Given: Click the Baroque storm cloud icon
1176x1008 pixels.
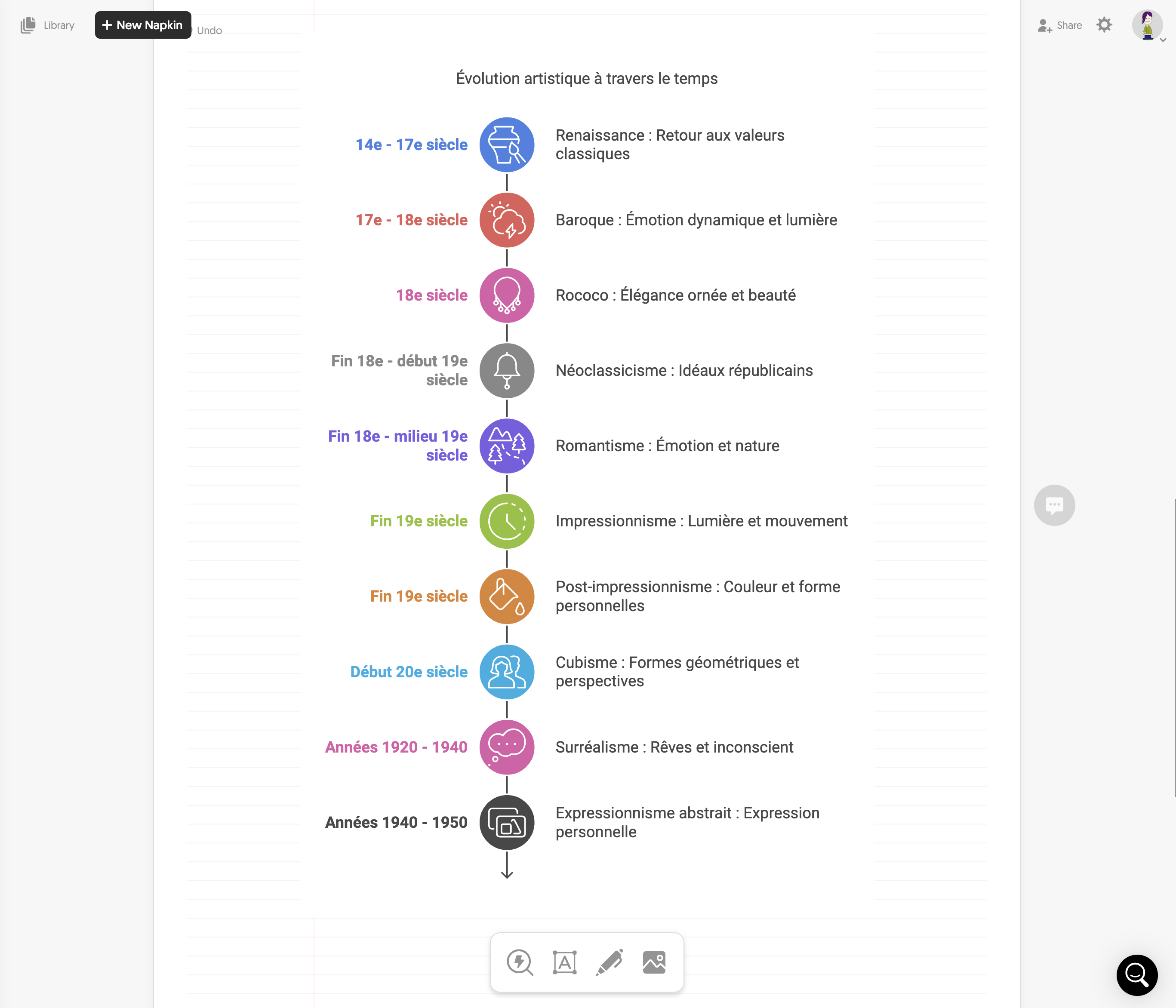Looking at the screenshot, I should (507, 220).
